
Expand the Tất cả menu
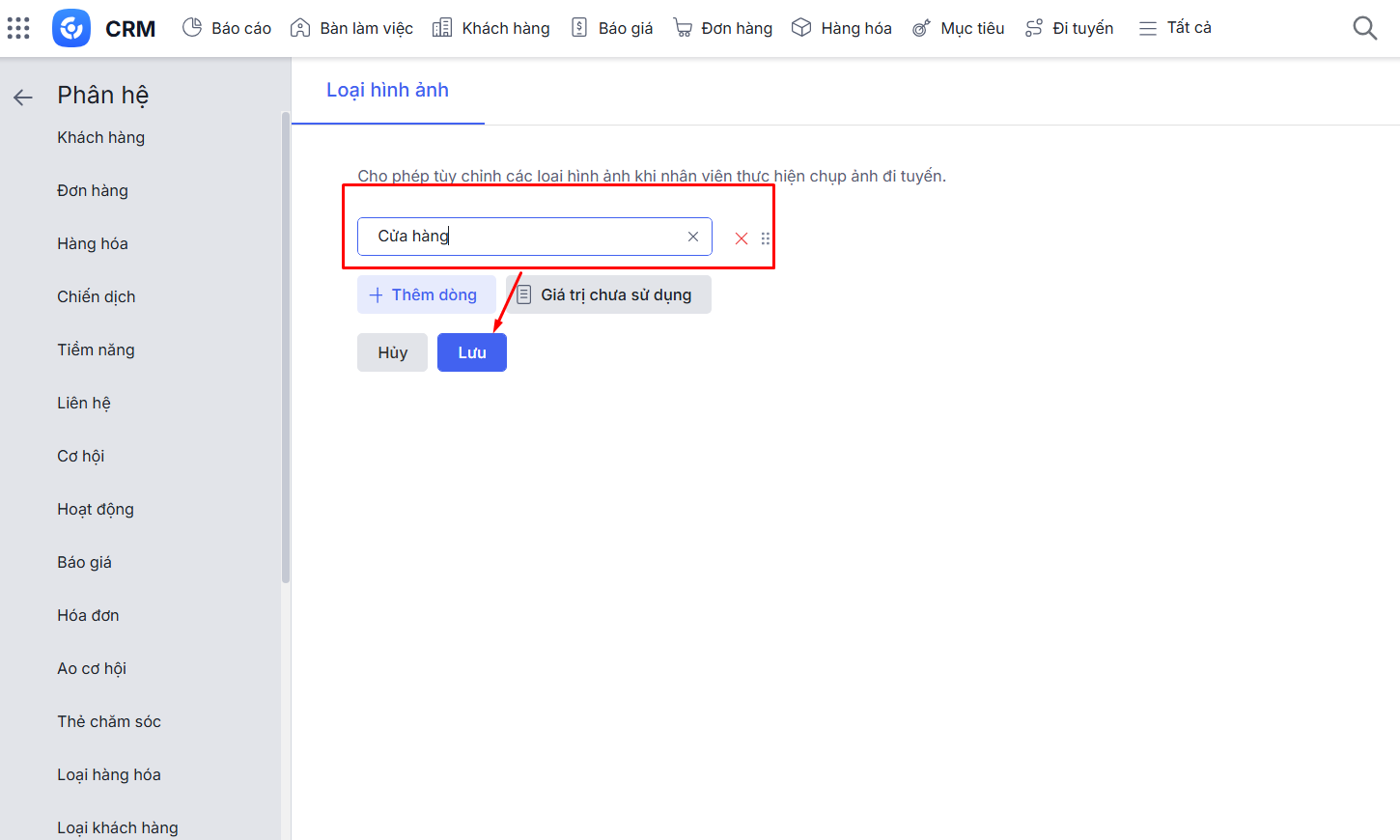pyautogui.click(x=1175, y=28)
